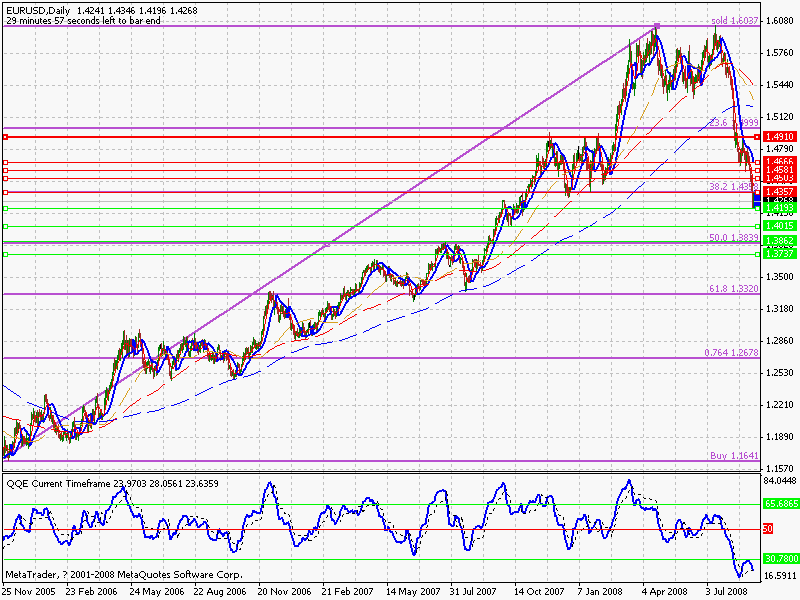
Task: Click the 1.1890 price scale value
Action: 780,437
